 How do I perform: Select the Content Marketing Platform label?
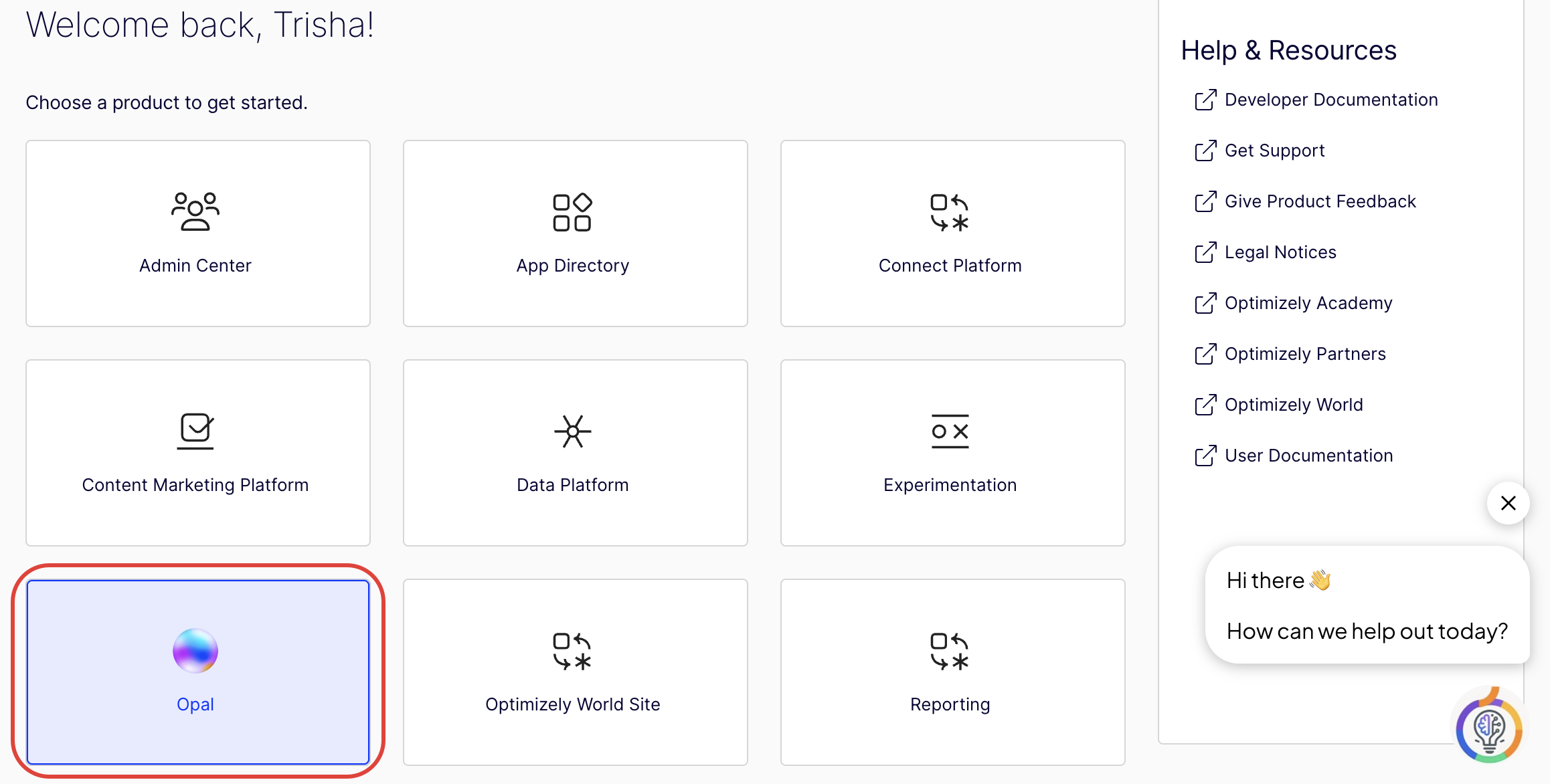tap(195, 485)
